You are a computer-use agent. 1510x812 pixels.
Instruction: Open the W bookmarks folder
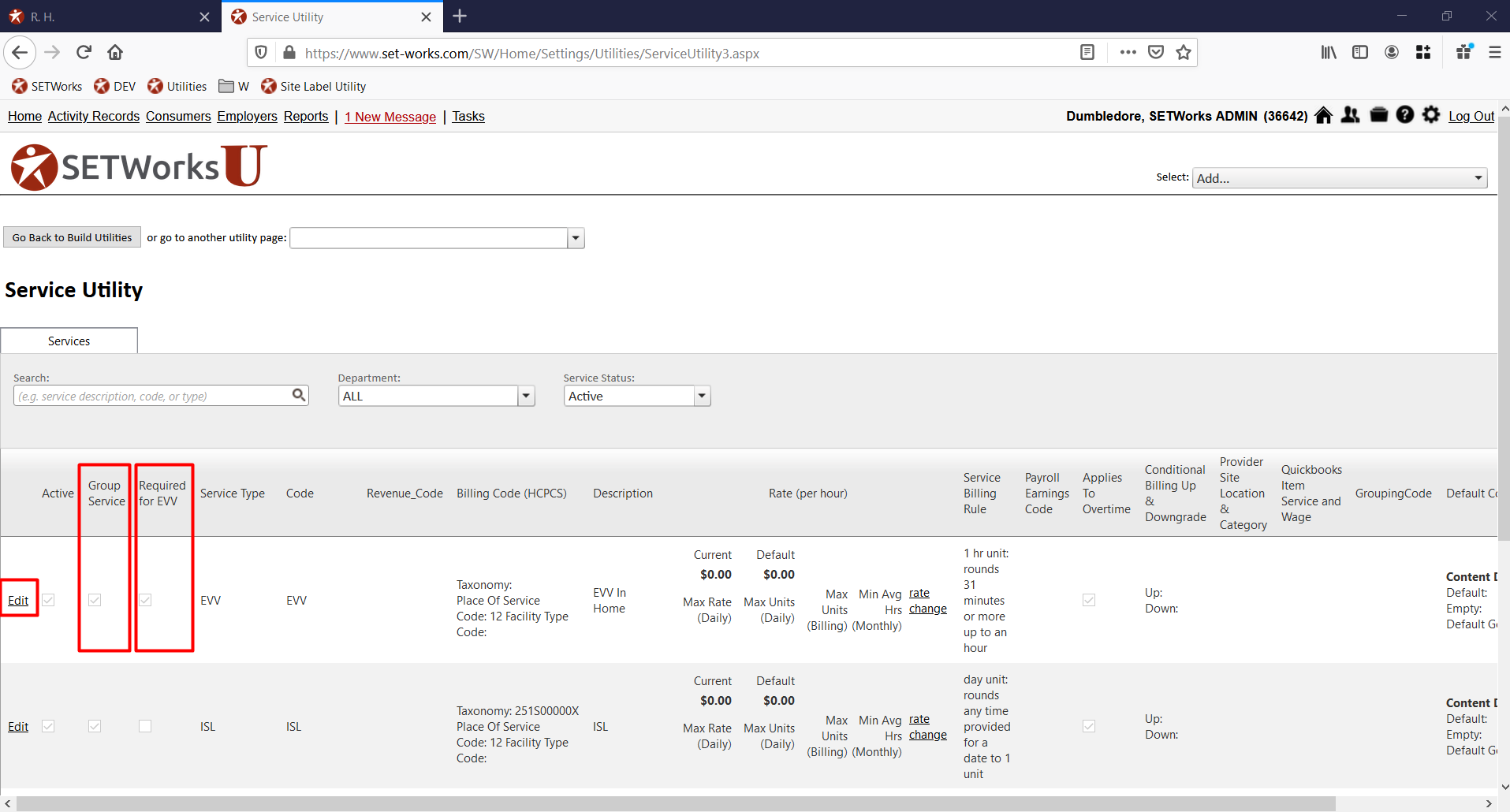(x=234, y=87)
